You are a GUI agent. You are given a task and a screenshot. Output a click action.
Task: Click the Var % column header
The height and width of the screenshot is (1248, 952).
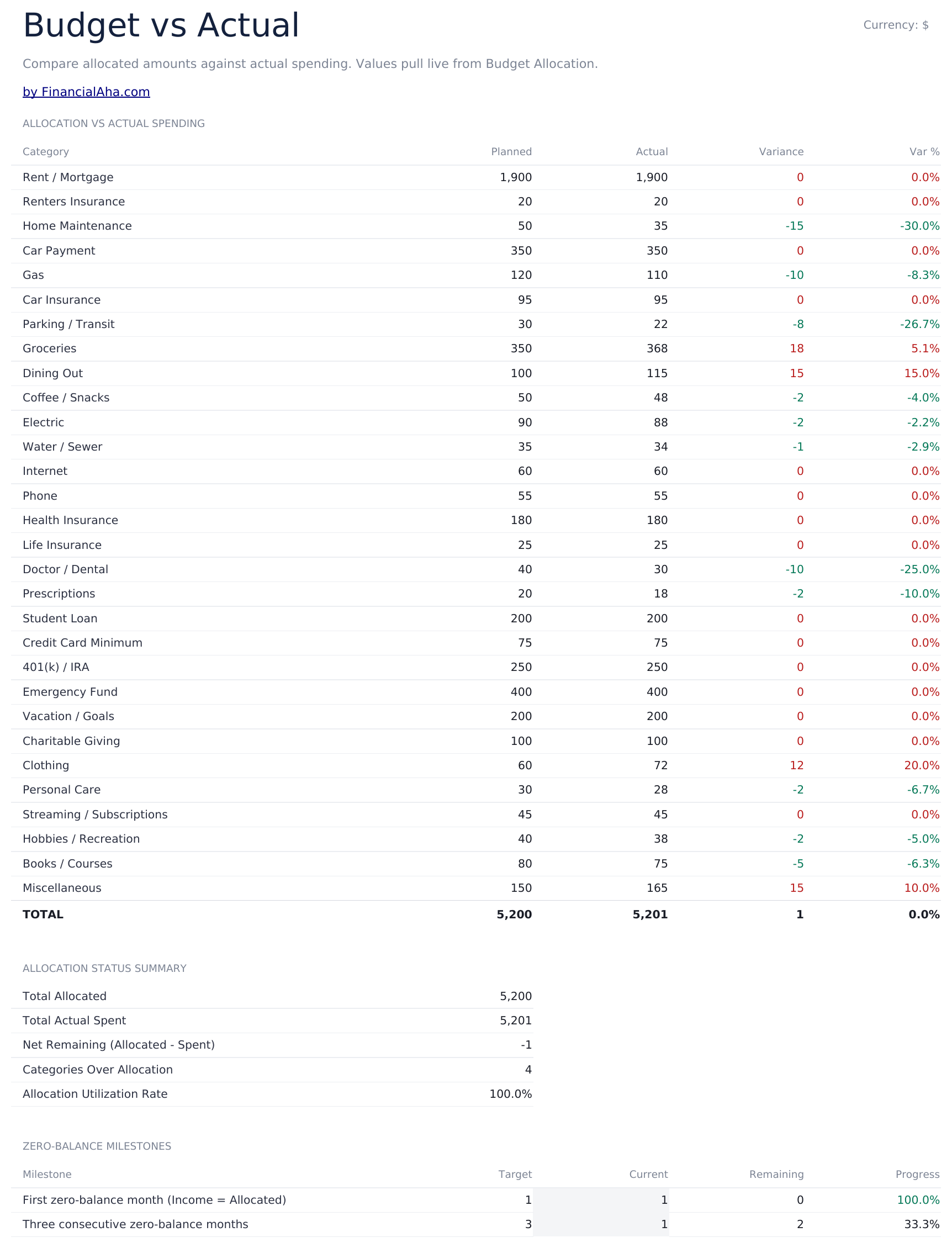pos(924,152)
